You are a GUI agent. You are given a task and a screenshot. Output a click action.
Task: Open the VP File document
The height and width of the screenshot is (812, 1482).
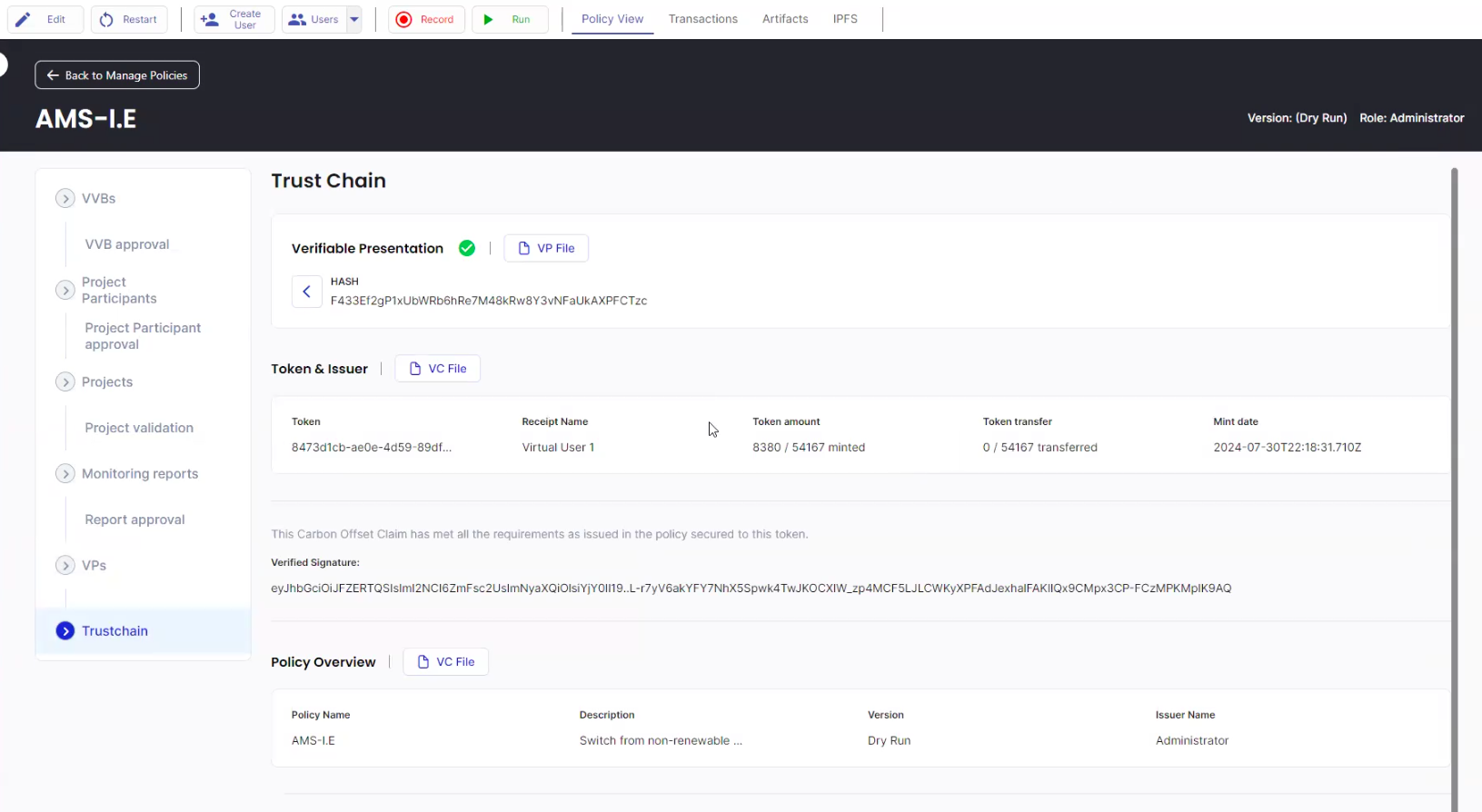tap(546, 248)
